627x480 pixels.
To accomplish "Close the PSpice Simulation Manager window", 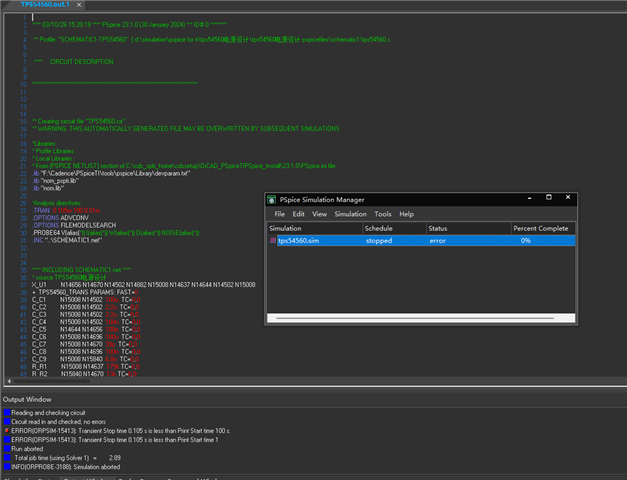I will [568, 197].
